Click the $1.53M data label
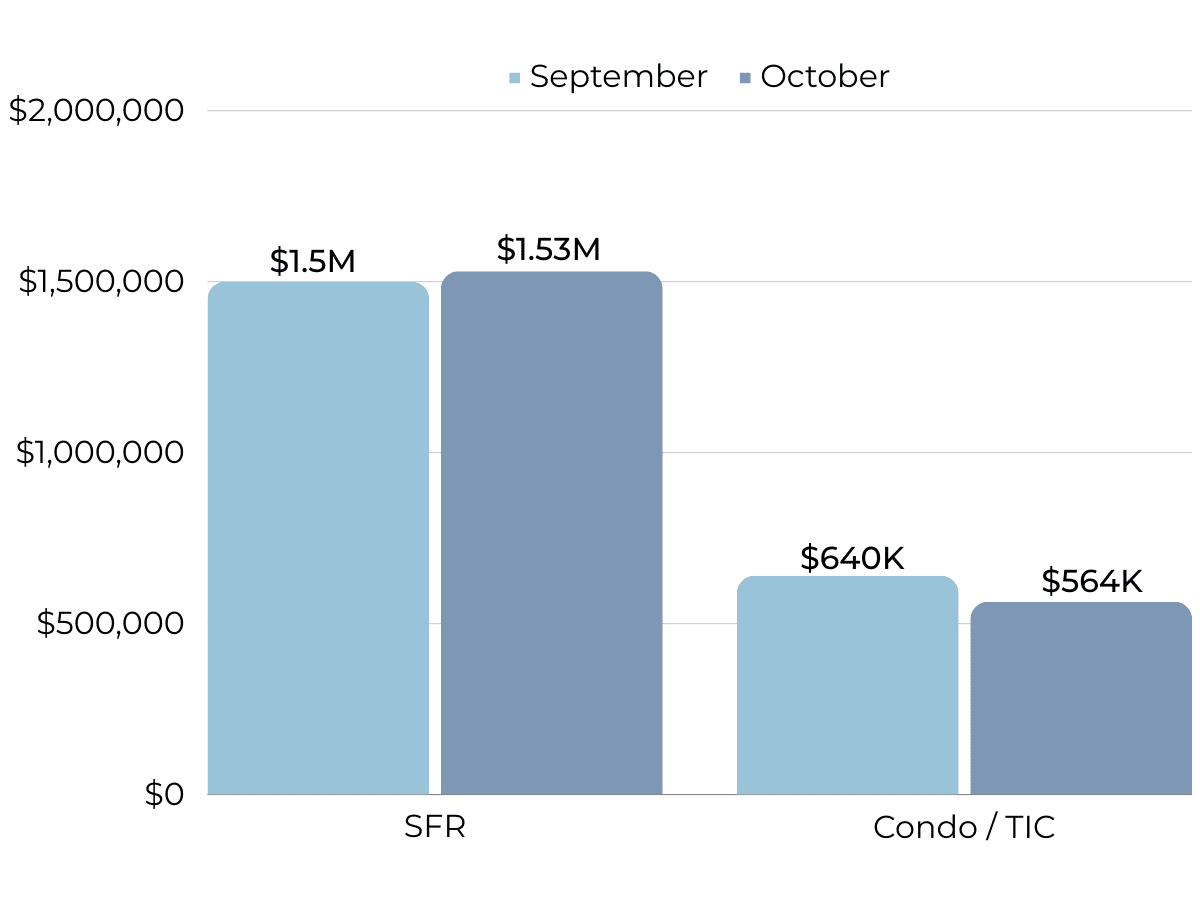This screenshot has height=900, width=1200. [548, 250]
